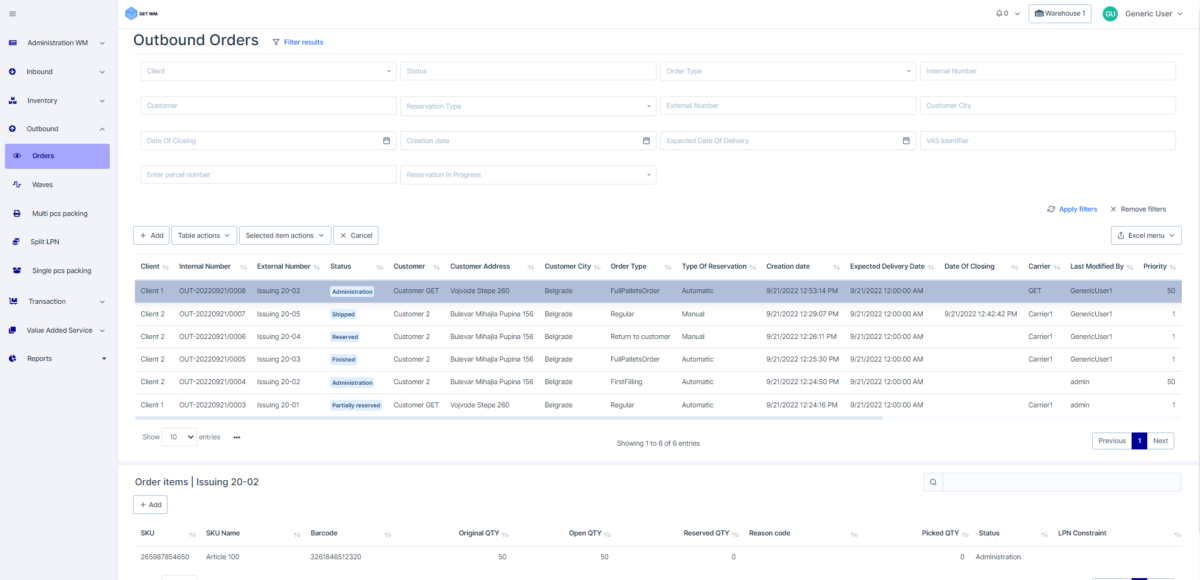The width and height of the screenshot is (1200, 580).
Task: Select the Waves icon in the sidebar
Action: (18, 185)
